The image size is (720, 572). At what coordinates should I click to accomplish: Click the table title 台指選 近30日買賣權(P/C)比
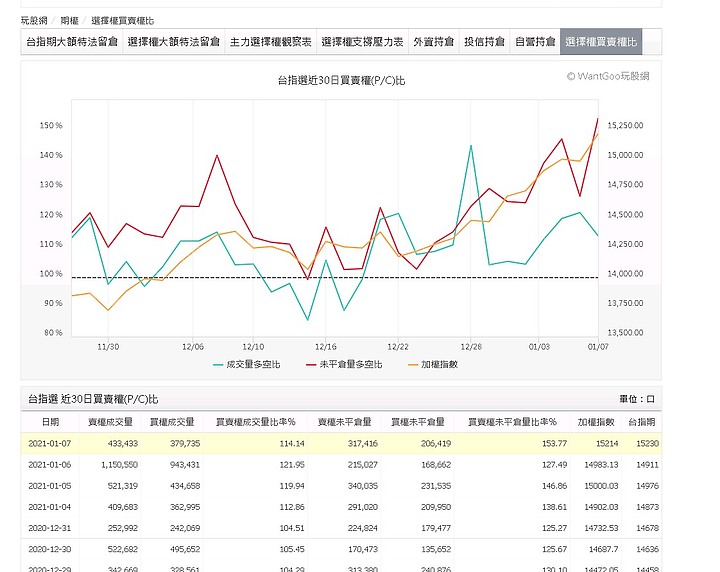93,399
